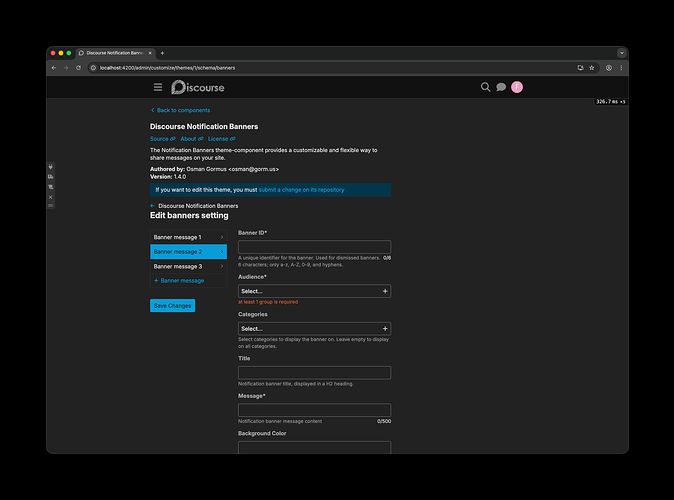Image resolution: width=674 pixels, height=500 pixels.
Task: Open a new browser tab
Action: coord(162,53)
